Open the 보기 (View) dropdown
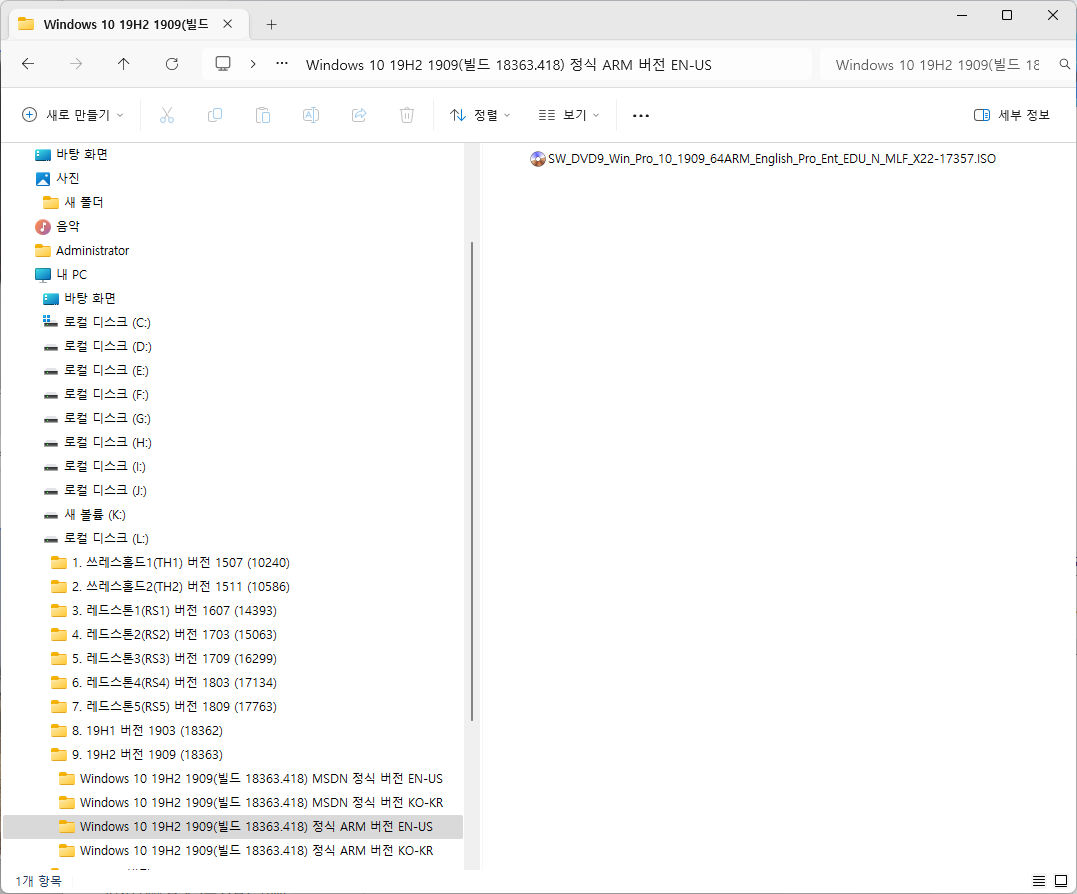This screenshot has width=1077, height=894. [569, 115]
